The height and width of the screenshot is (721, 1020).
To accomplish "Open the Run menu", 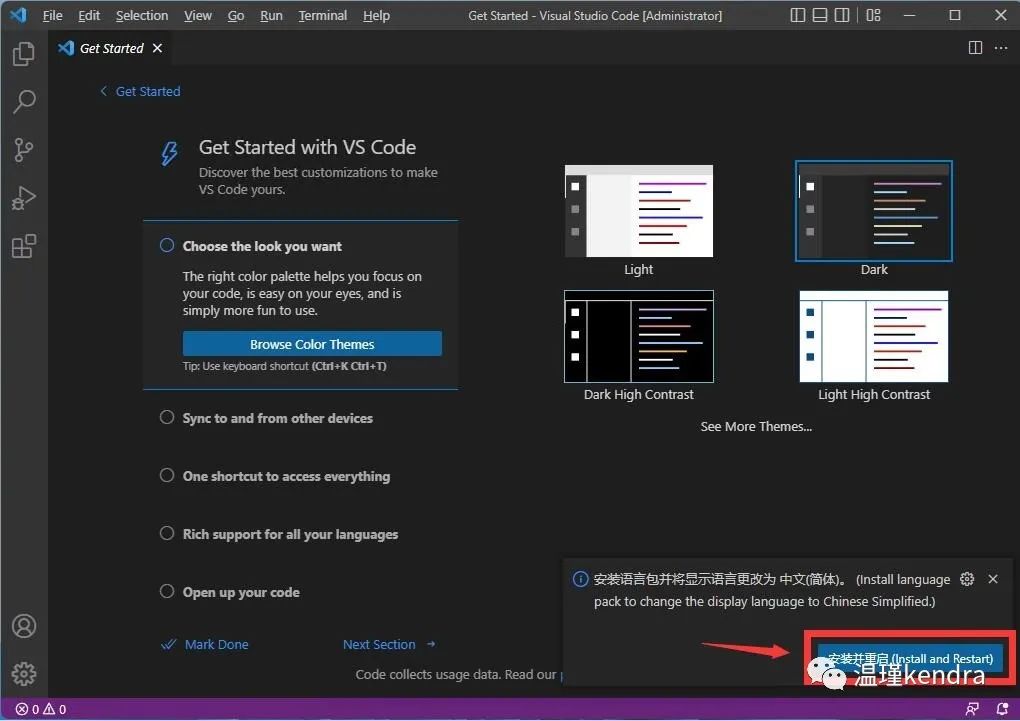I will coord(271,15).
